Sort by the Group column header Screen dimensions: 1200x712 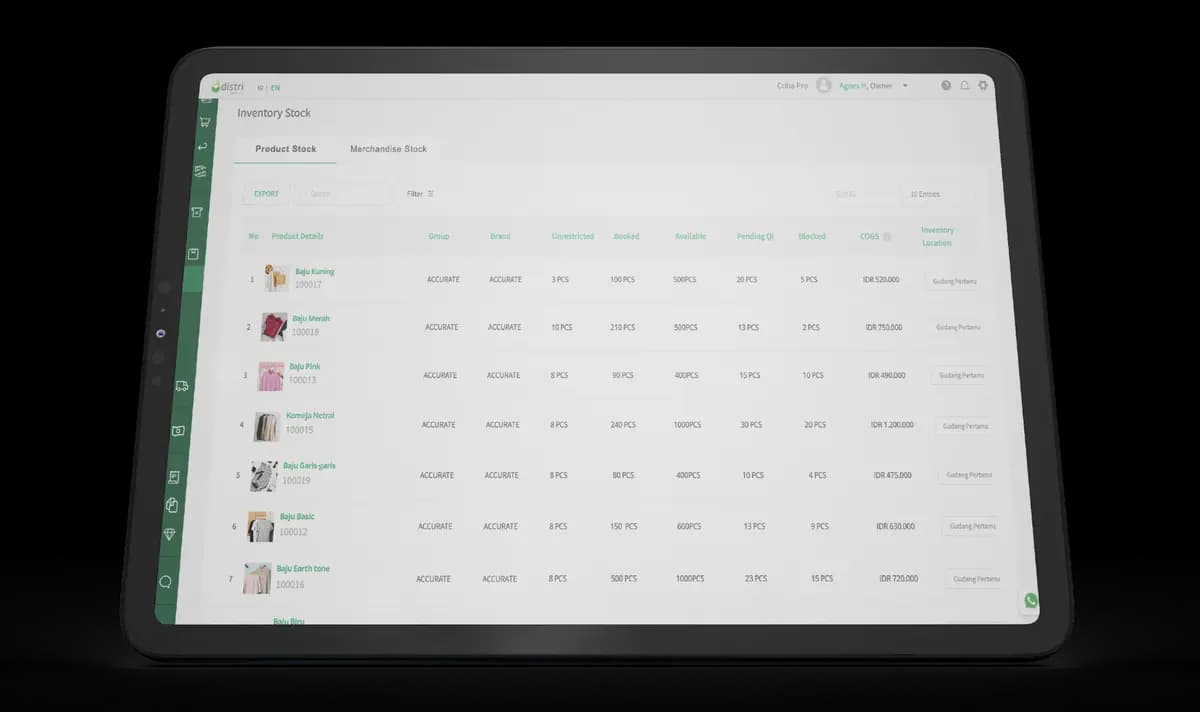439,237
